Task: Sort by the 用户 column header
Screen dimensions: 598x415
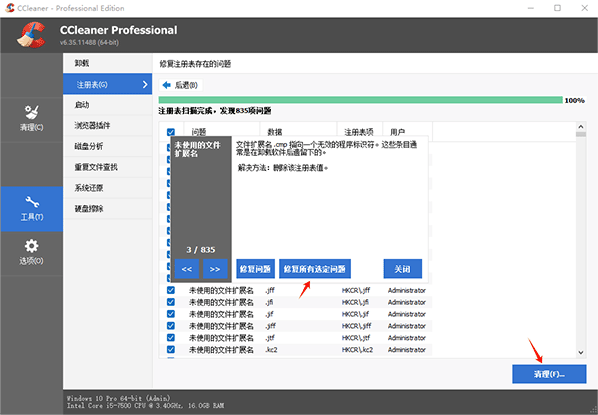Action: coord(407,132)
